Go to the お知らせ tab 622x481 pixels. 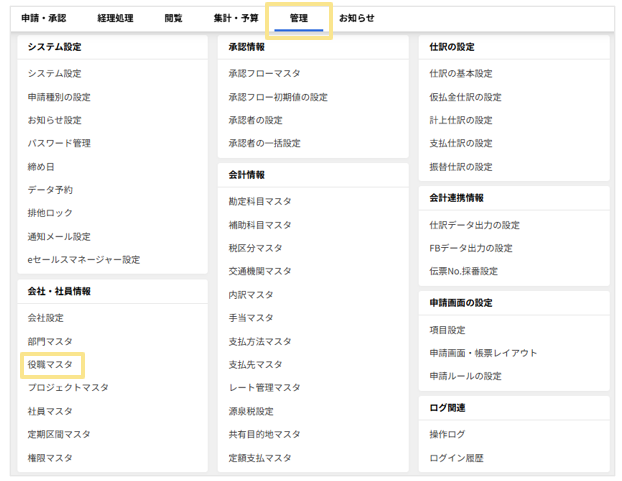tap(357, 18)
